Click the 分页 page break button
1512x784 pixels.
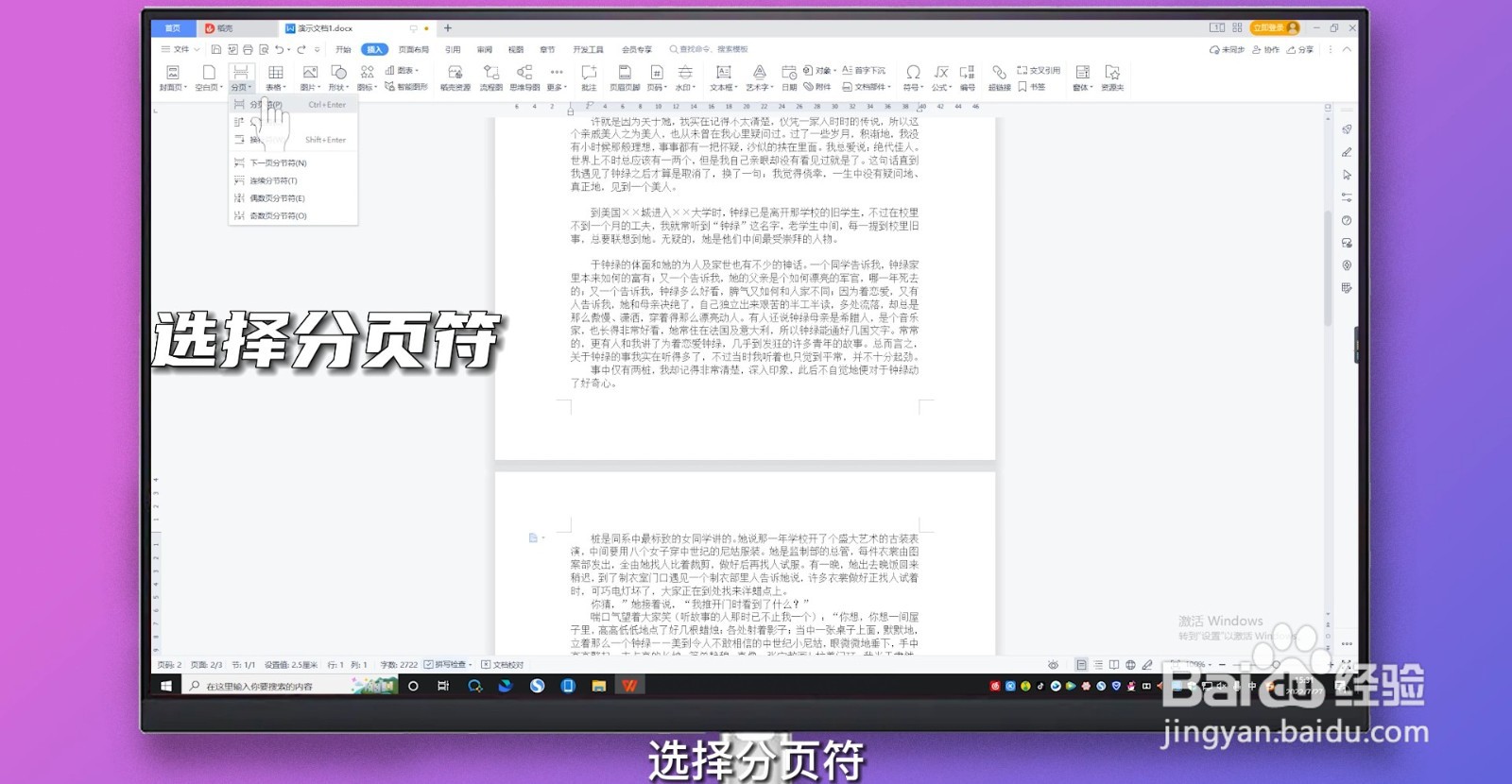click(x=241, y=77)
